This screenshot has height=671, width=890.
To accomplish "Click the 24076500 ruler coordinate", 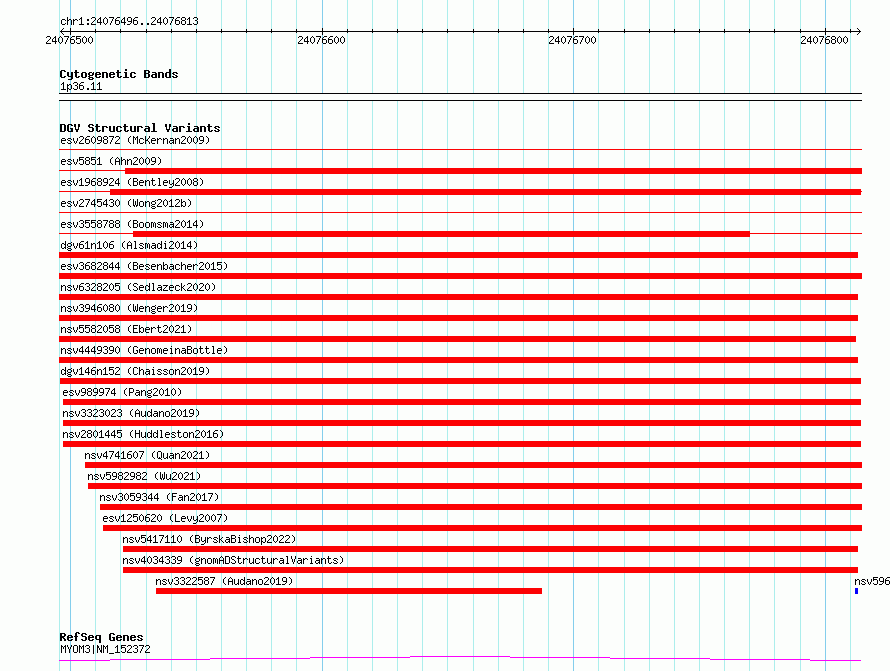I will 69,40.
